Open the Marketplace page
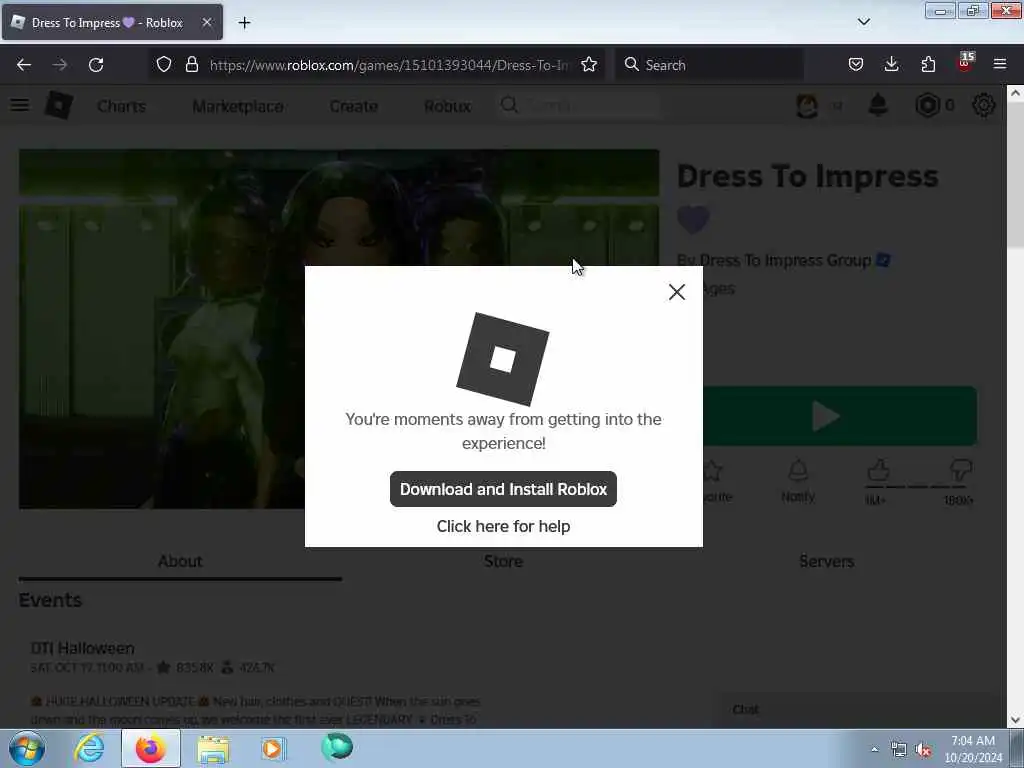 (x=238, y=106)
